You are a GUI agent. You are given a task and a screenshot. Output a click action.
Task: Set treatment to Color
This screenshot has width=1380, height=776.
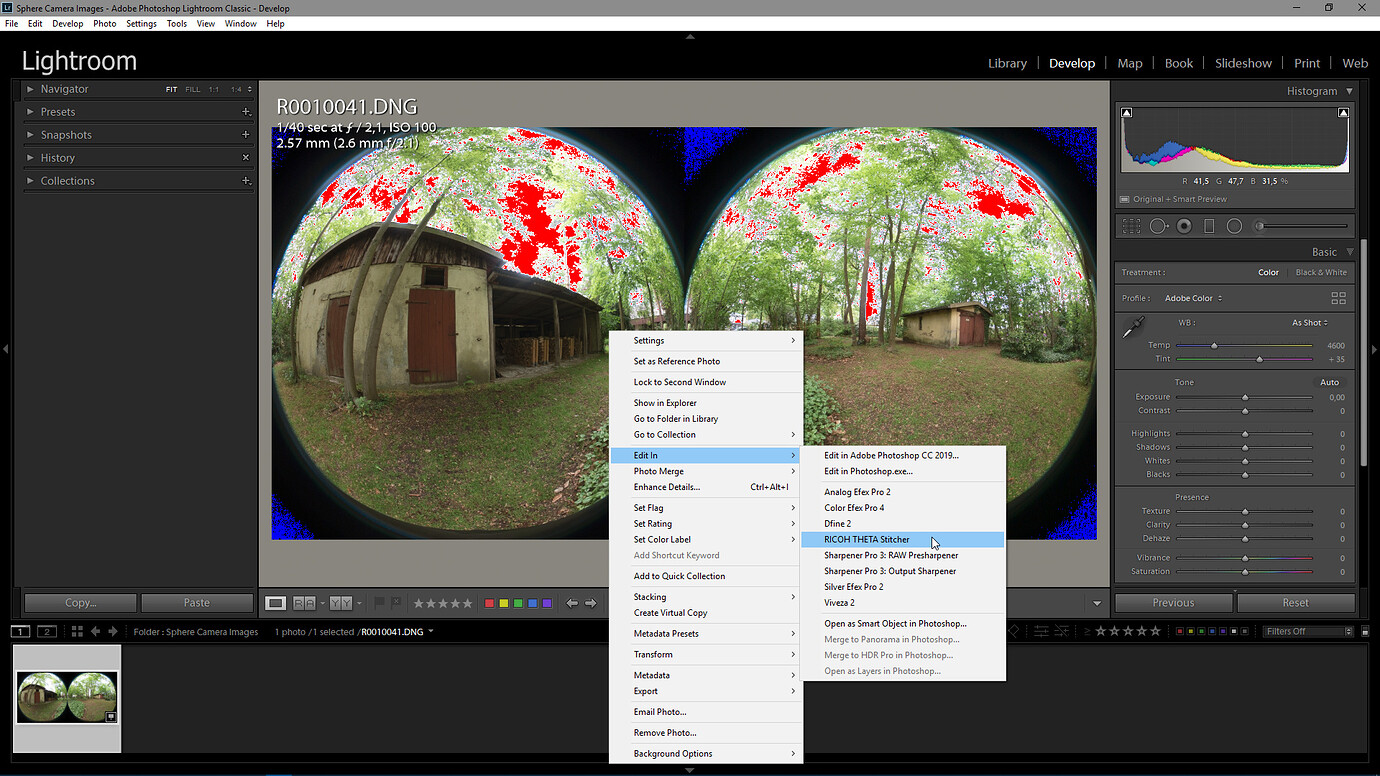pyautogui.click(x=1268, y=272)
